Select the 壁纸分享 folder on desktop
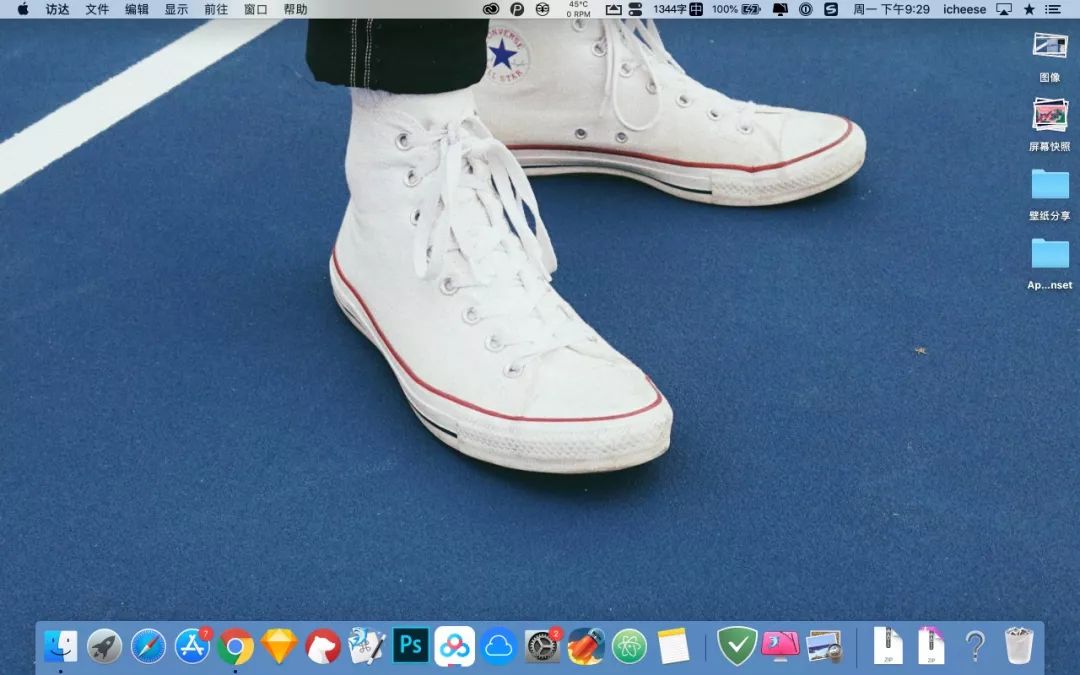Image resolution: width=1080 pixels, height=675 pixels. [1050, 185]
